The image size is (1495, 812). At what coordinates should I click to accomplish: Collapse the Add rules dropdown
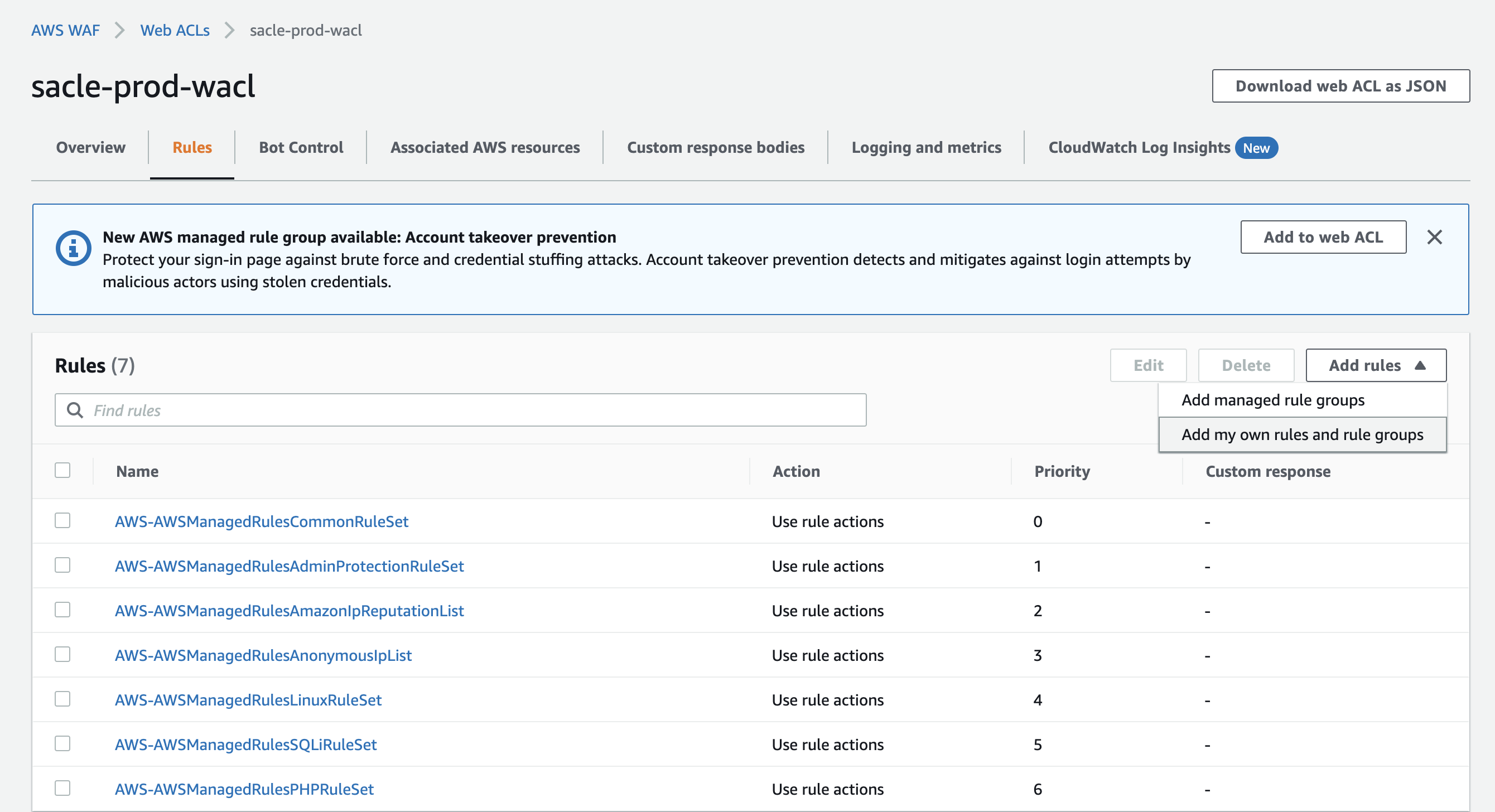pos(1376,365)
